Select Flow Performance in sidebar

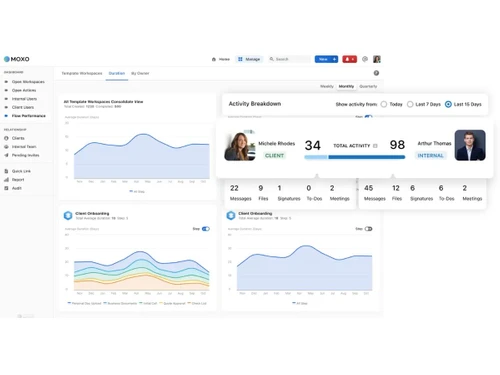[29, 116]
